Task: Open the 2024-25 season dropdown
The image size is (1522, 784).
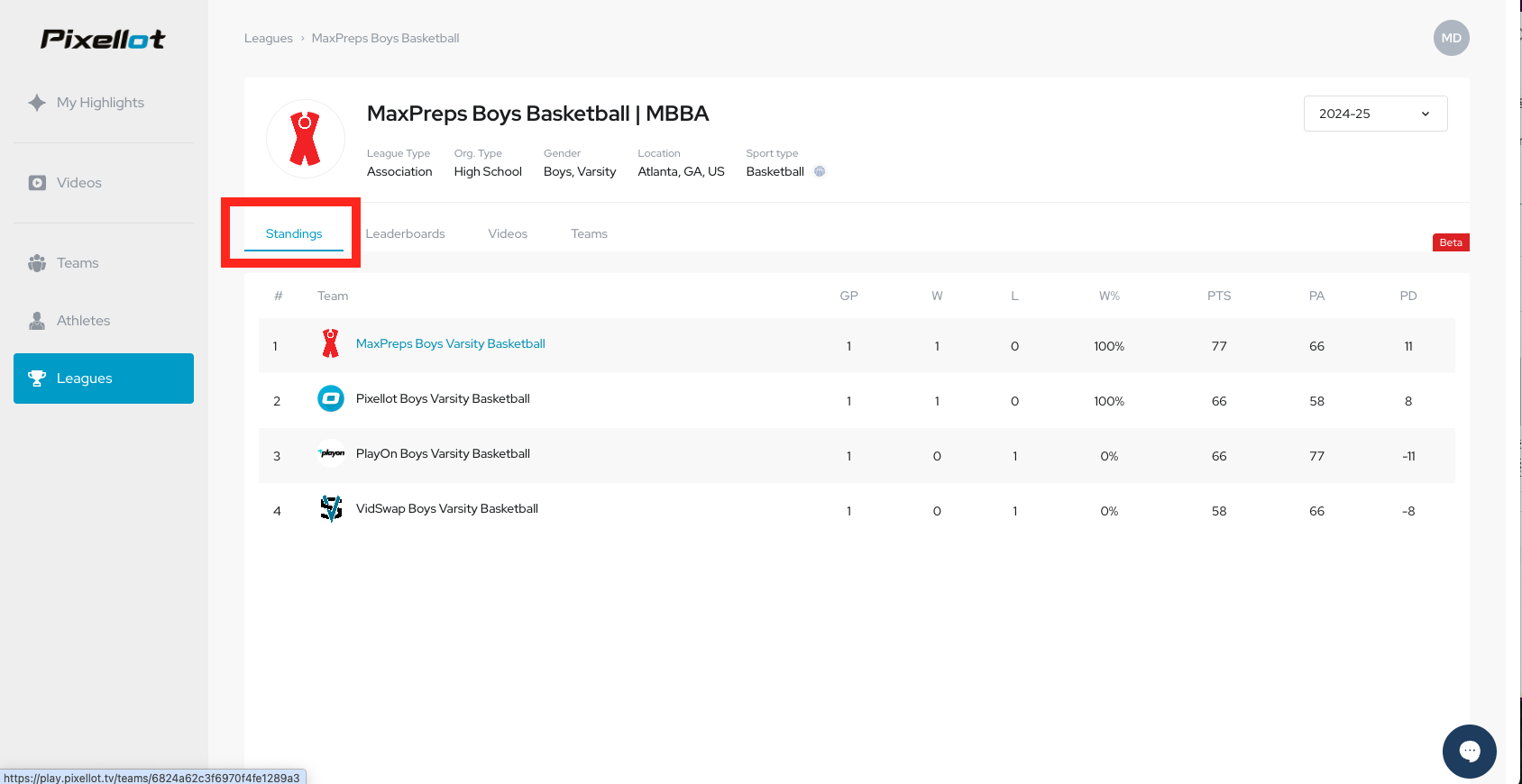Action: point(1376,114)
